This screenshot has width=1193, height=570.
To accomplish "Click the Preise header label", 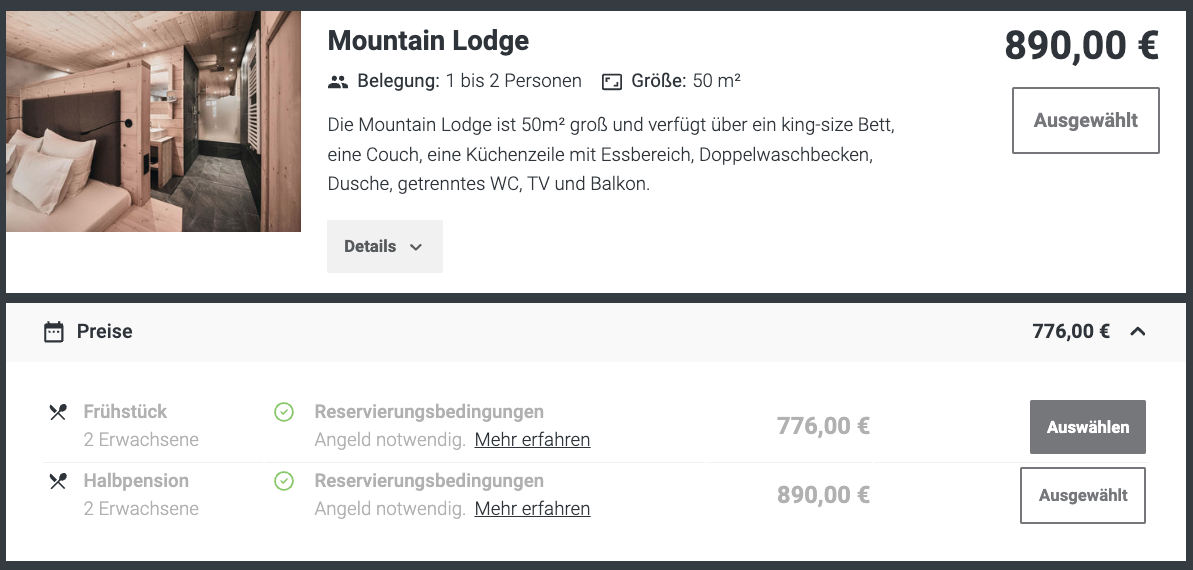I will (104, 332).
